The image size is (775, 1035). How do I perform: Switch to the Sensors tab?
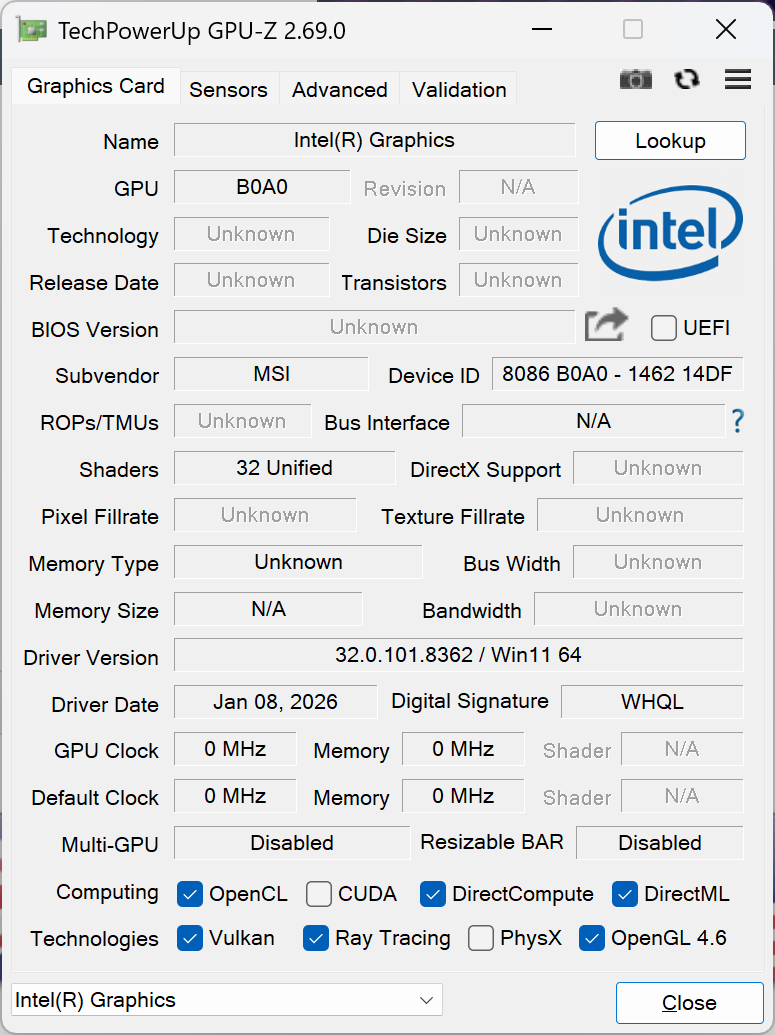pyautogui.click(x=228, y=89)
